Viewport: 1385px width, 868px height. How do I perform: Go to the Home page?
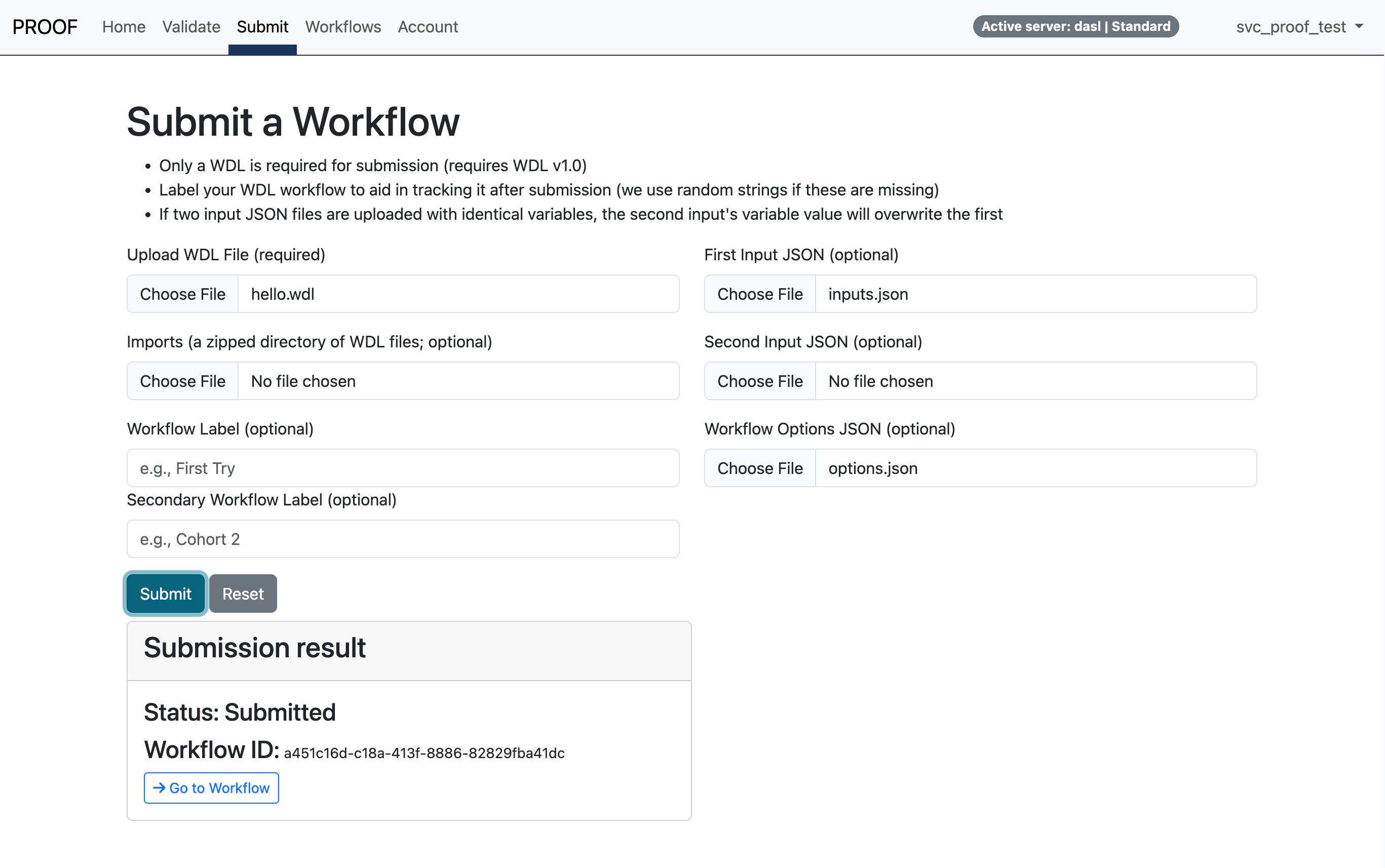(124, 26)
